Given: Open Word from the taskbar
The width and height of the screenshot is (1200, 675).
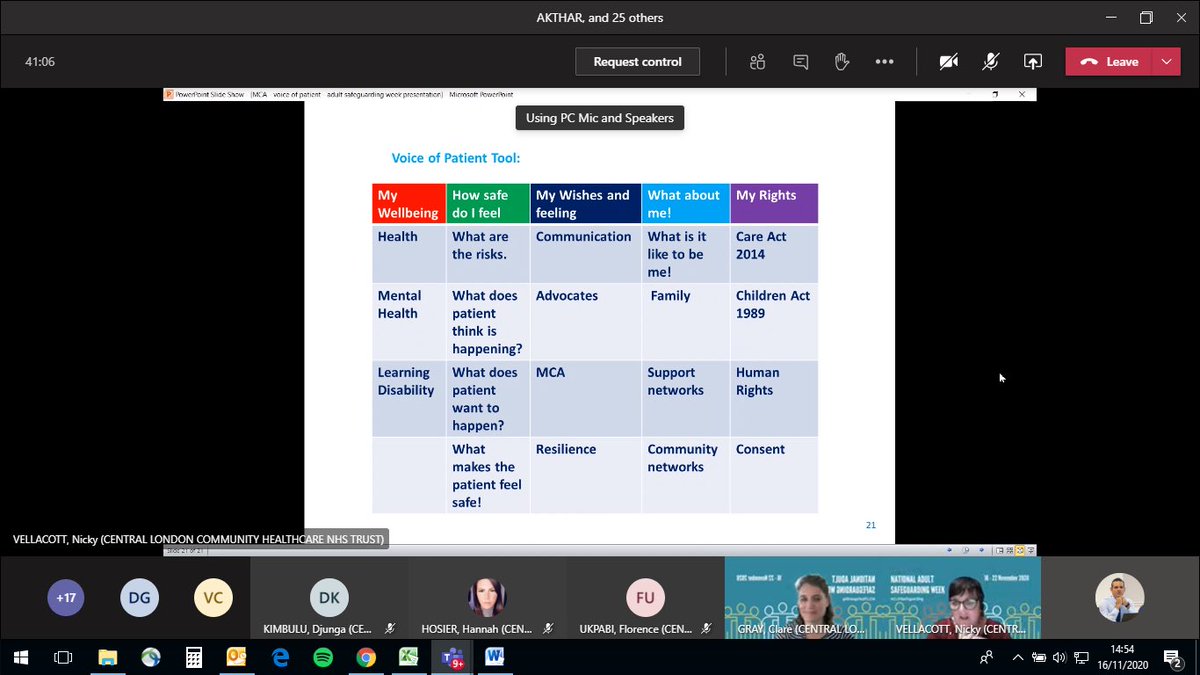Looking at the screenshot, I should 496,657.
